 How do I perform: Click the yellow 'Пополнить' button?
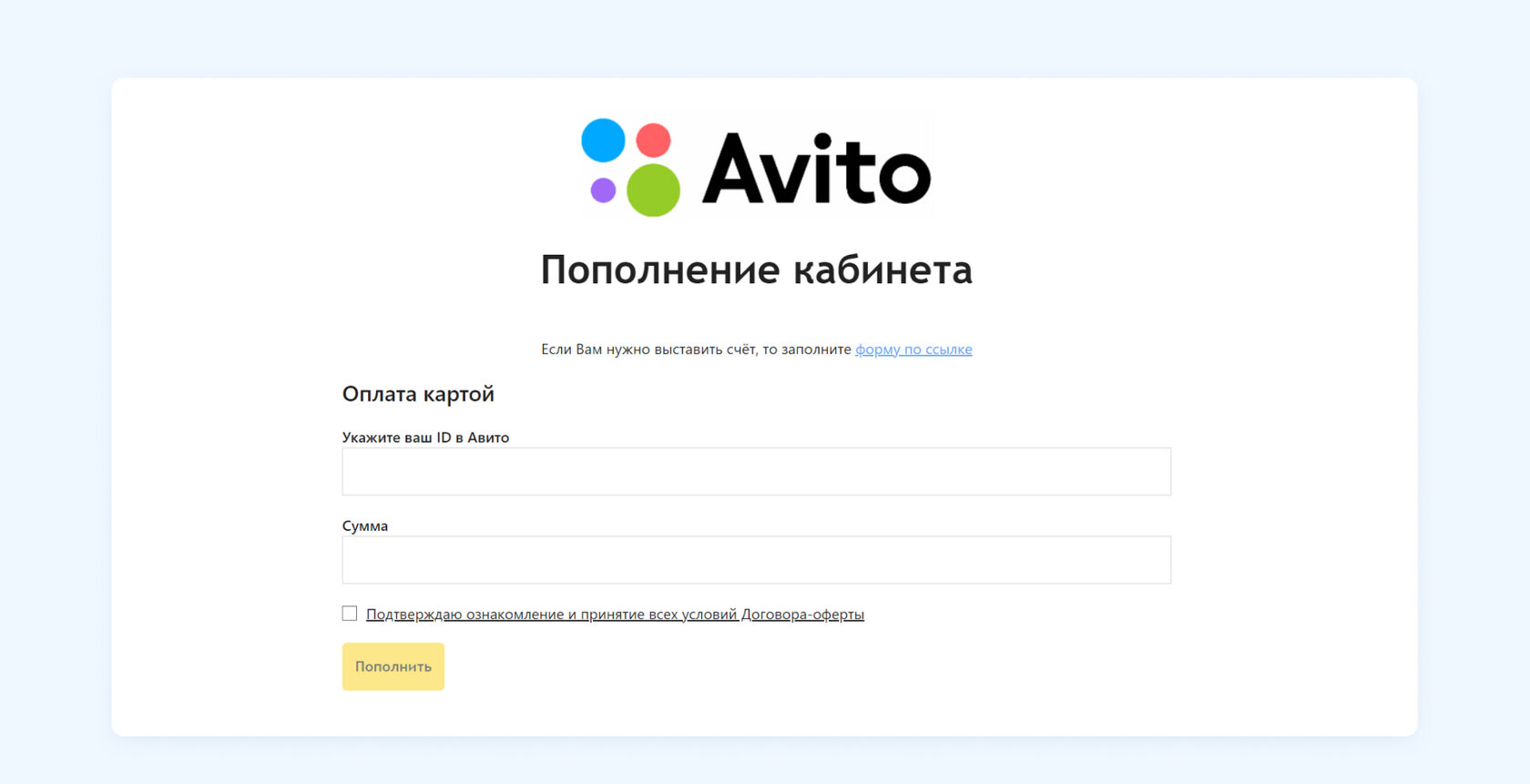pos(393,667)
